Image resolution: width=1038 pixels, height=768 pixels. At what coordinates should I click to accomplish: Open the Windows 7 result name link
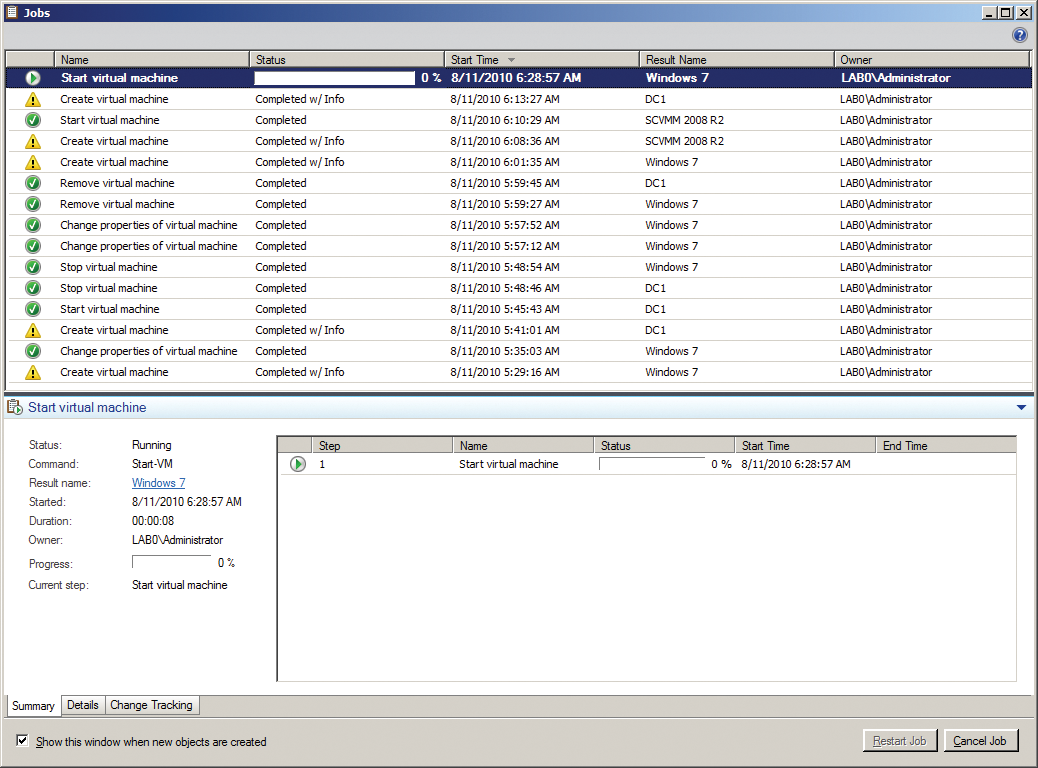(158, 482)
